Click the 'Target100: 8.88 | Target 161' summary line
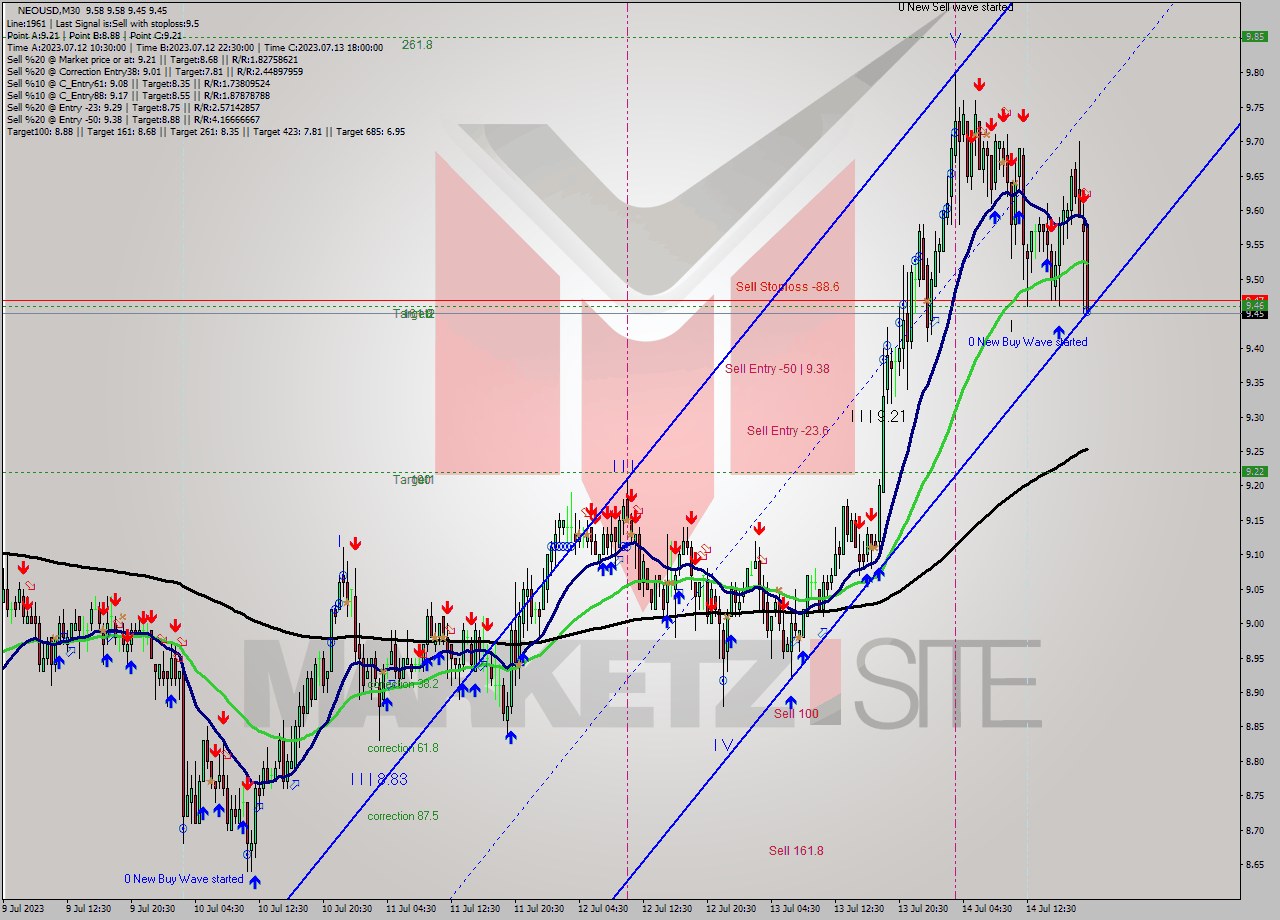This screenshot has width=1280, height=920. (x=205, y=131)
